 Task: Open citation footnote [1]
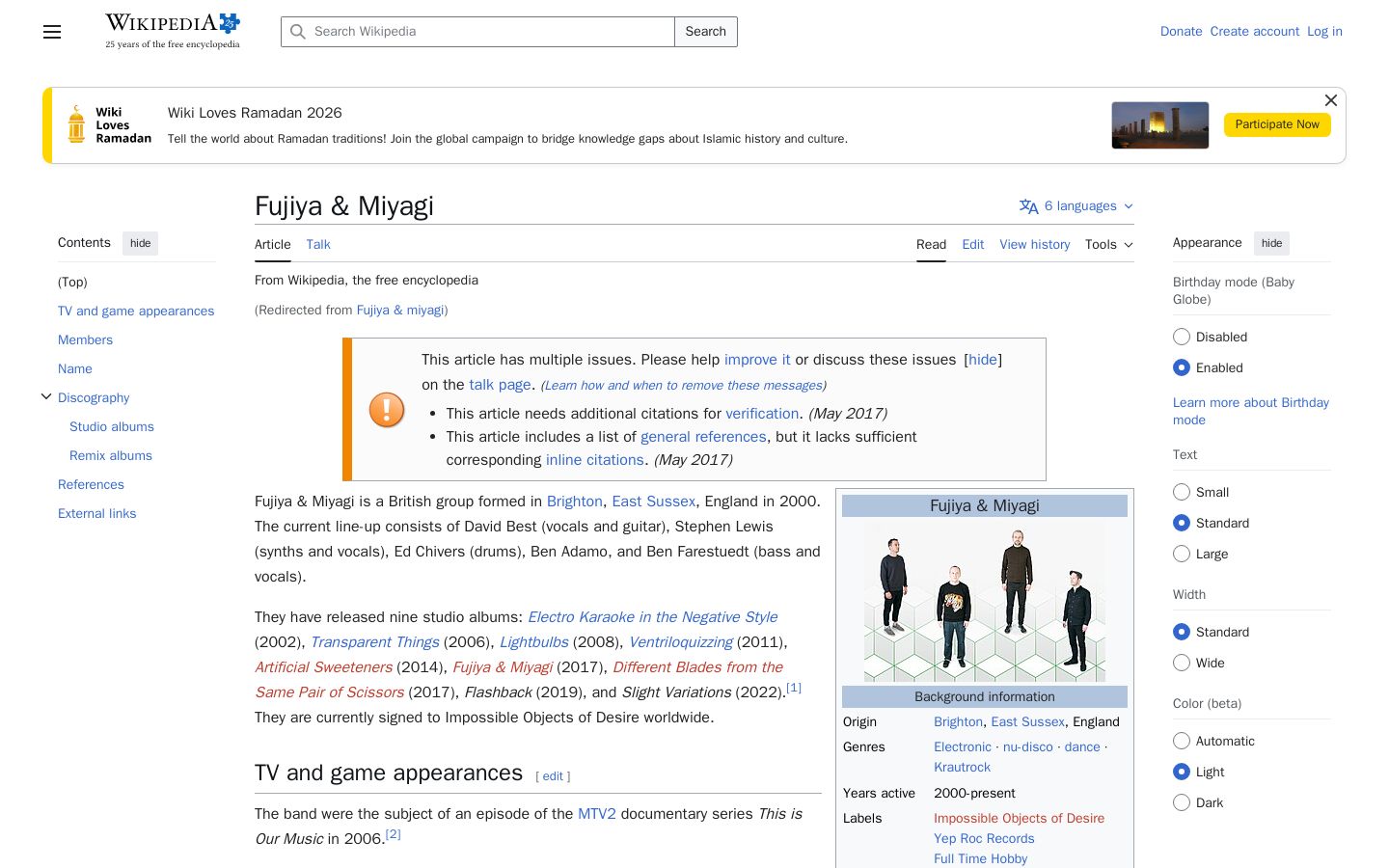click(794, 688)
